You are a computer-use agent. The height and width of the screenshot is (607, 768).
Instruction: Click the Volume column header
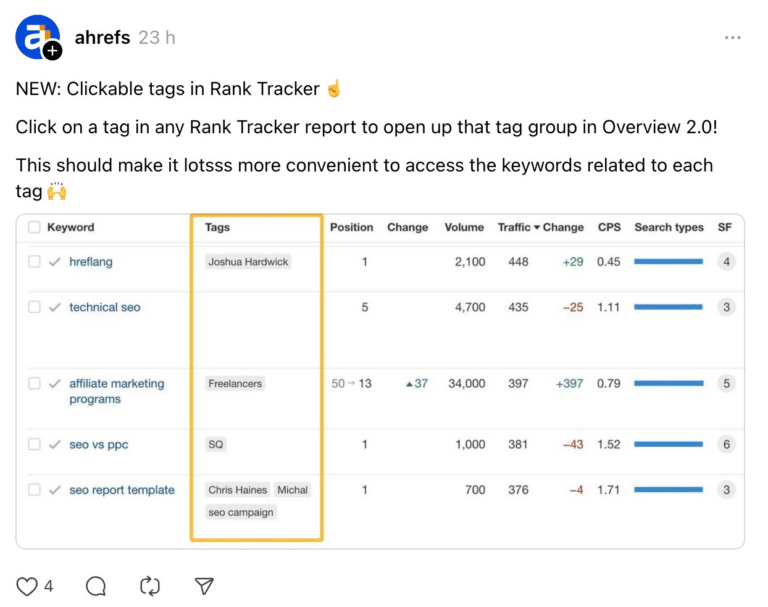[x=464, y=228]
